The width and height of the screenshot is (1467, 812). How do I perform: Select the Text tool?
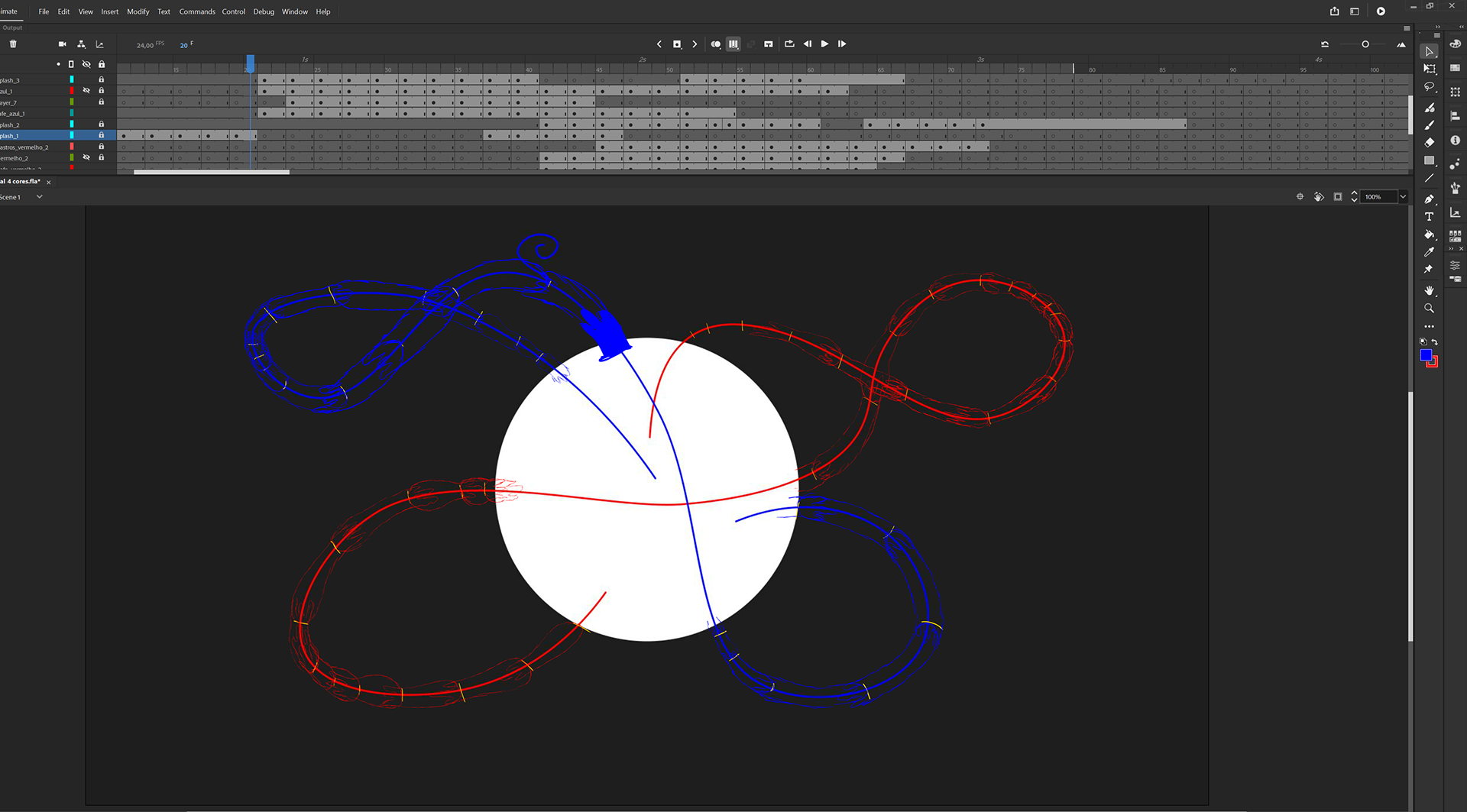pos(1429,217)
